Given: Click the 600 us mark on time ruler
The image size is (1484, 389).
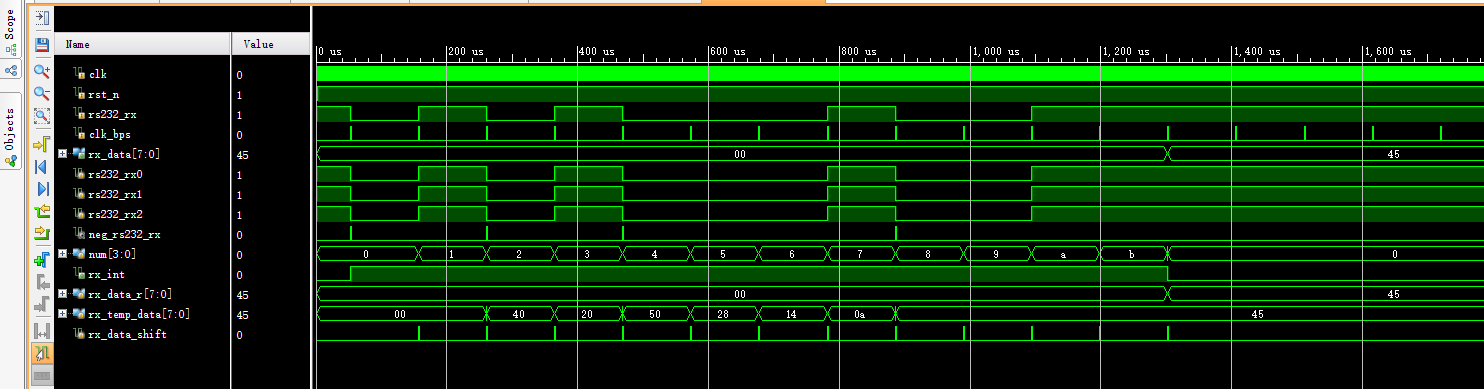Looking at the screenshot, I should 728,51.
